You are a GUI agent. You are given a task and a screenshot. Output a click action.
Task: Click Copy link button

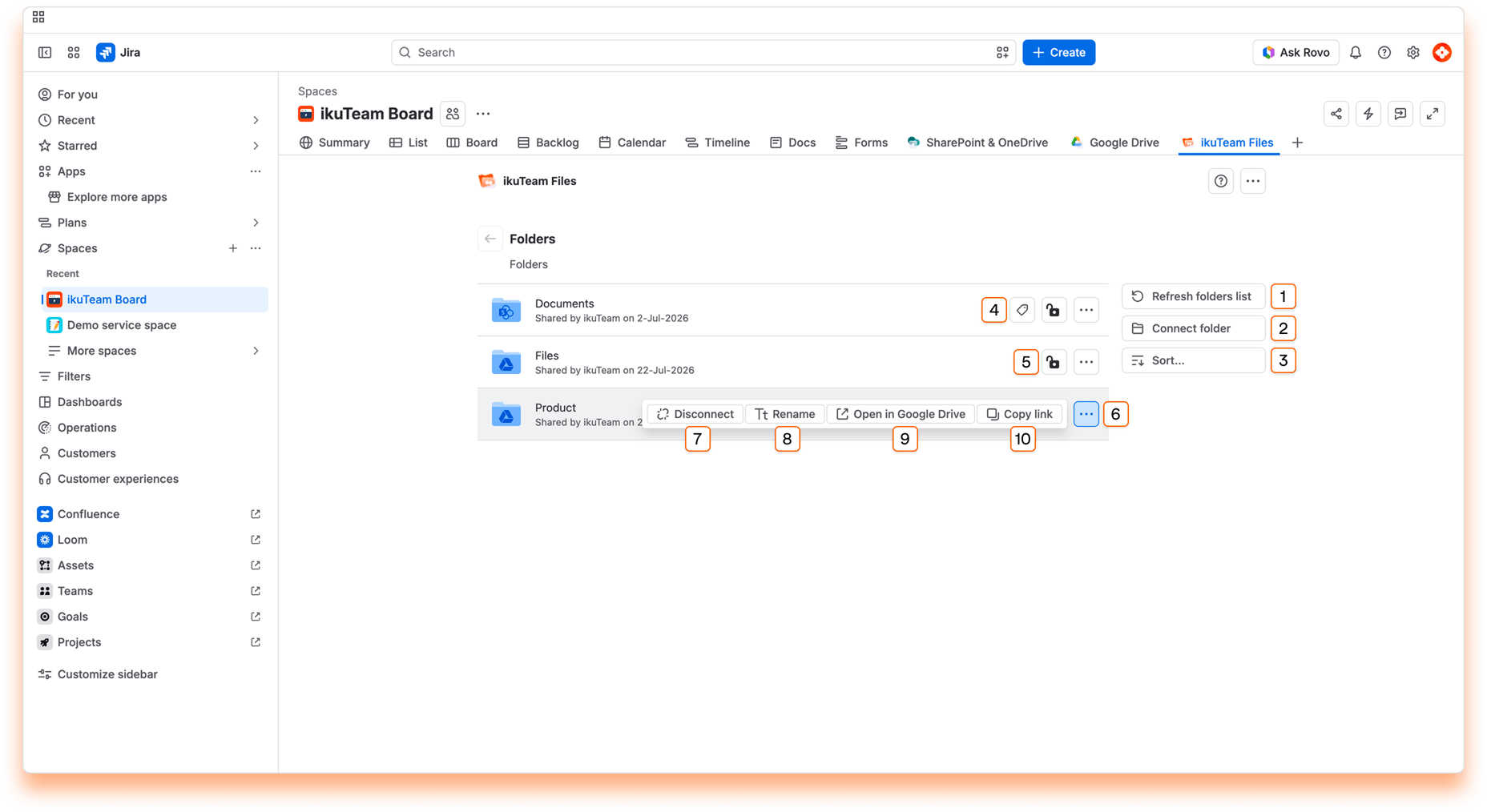[x=1020, y=414]
